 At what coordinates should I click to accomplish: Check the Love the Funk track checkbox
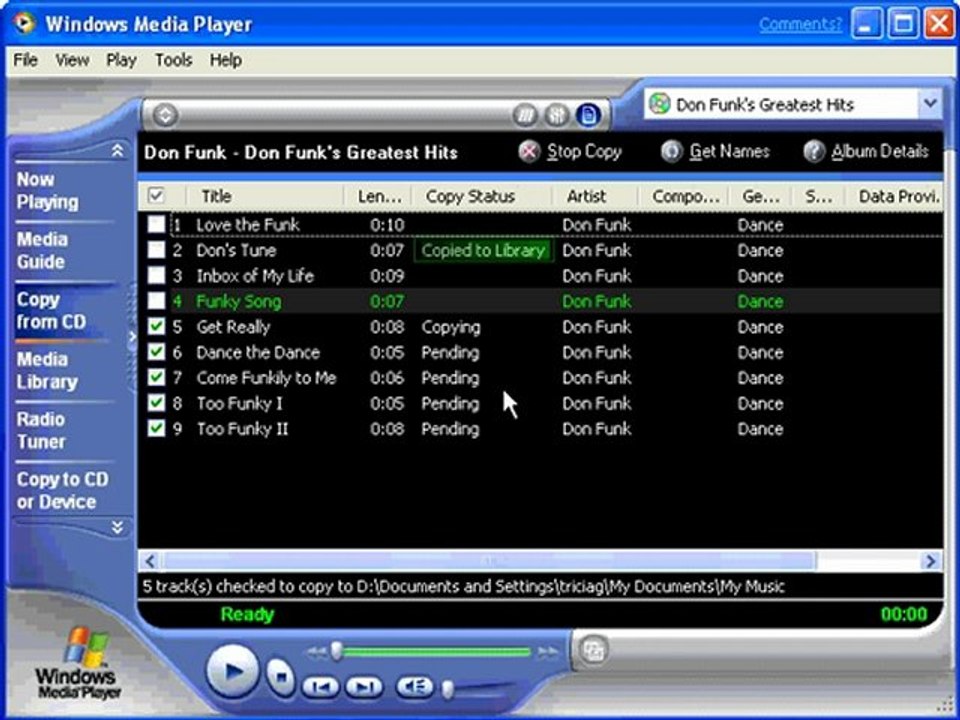tap(157, 225)
